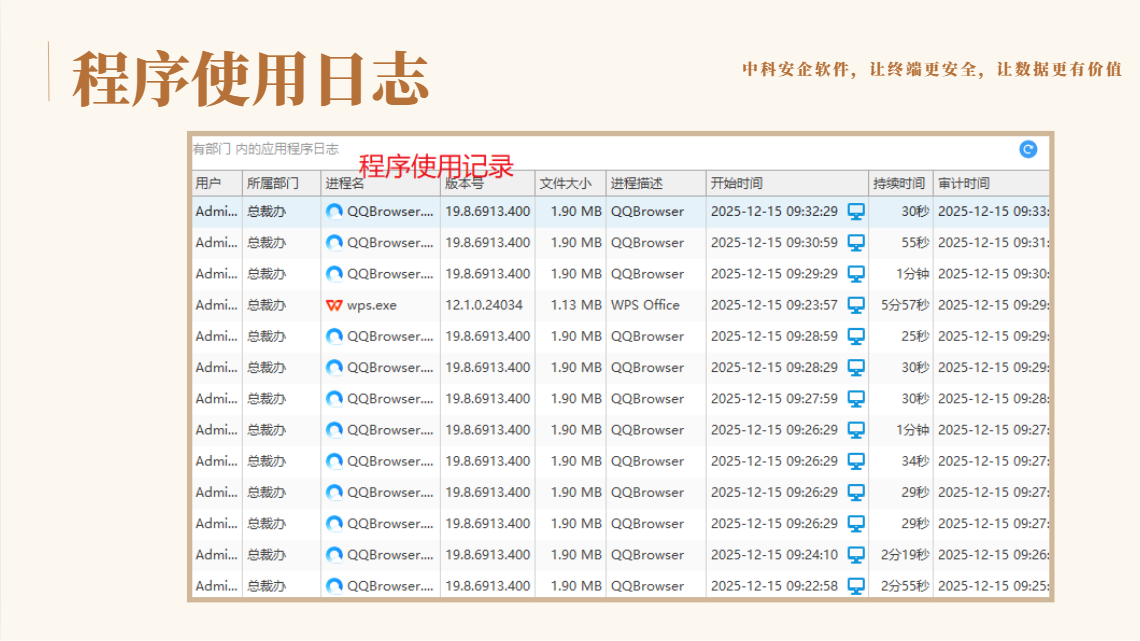This screenshot has width=1140, height=641.
Task: Click QQBrowser icon in the 09:27:59 row
Action: click(x=334, y=399)
